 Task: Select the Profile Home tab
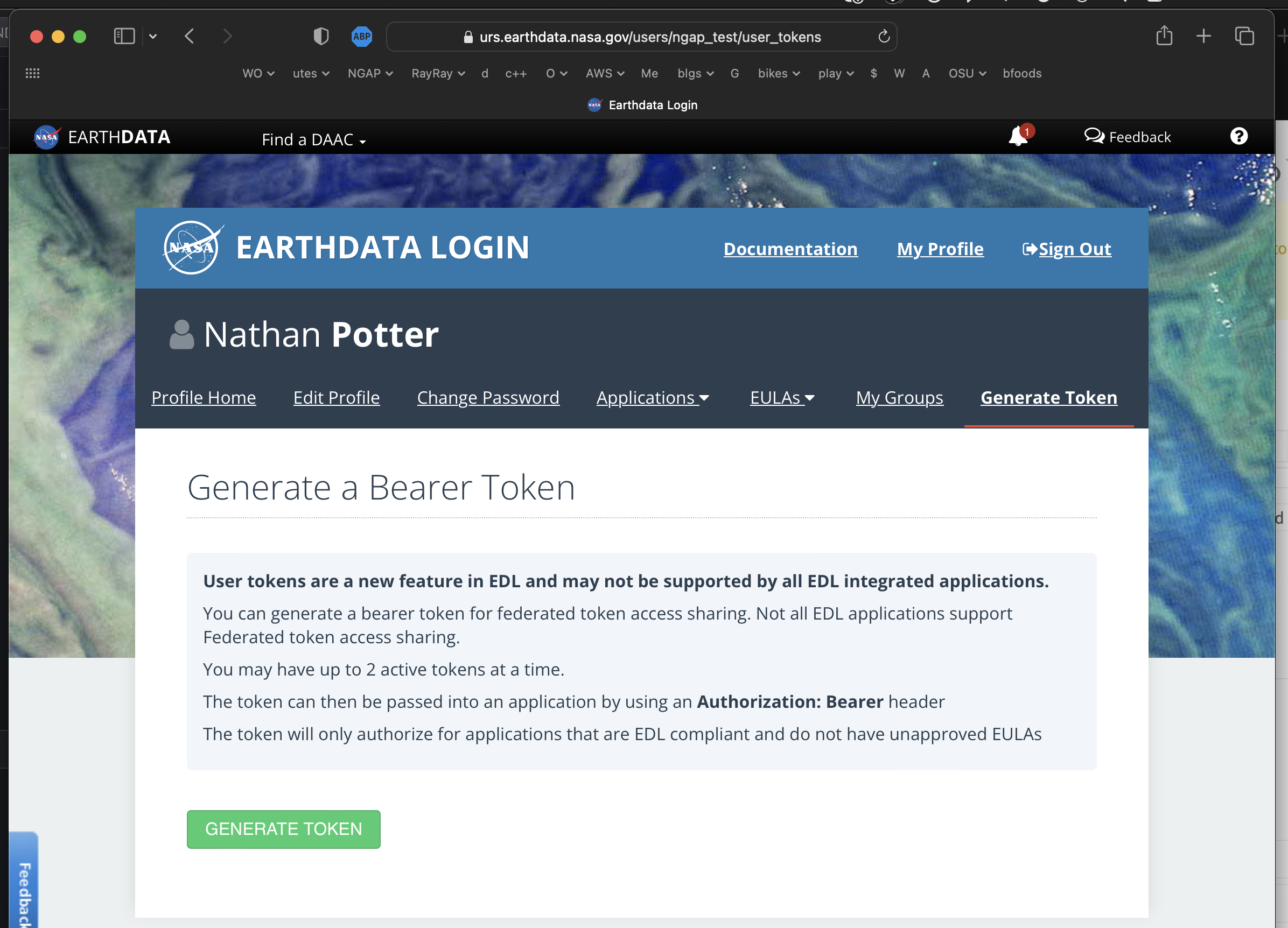(x=204, y=397)
